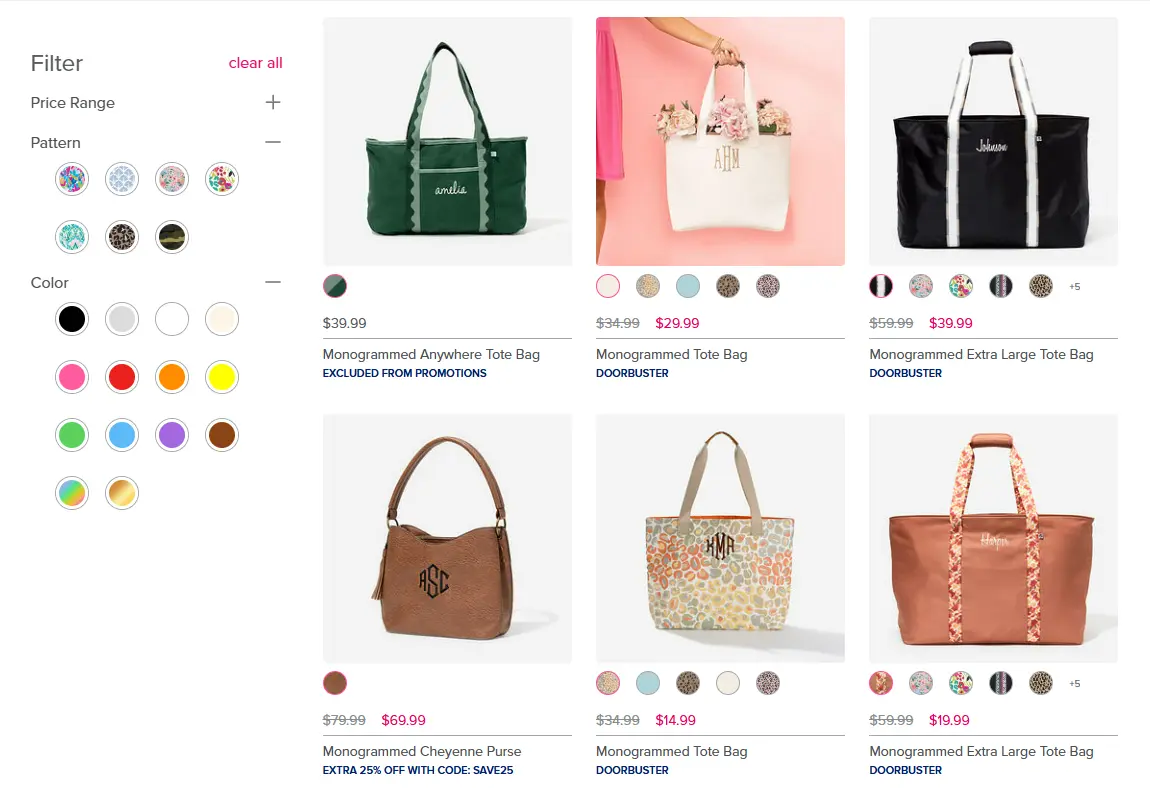This screenshot has width=1150, height=801.
Task: Select the gold color filter
Action: (121, 493)
